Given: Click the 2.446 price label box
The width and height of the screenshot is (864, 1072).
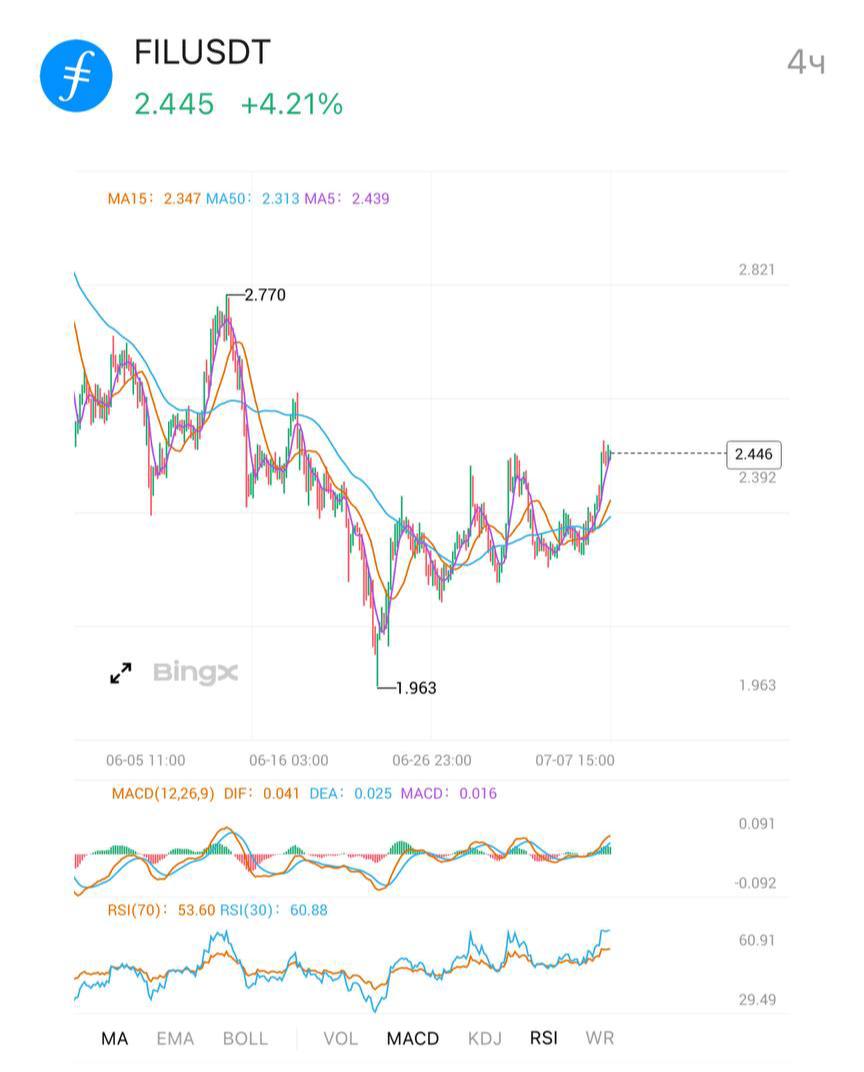Looking at the screenshot, I should tap(753, 454).
